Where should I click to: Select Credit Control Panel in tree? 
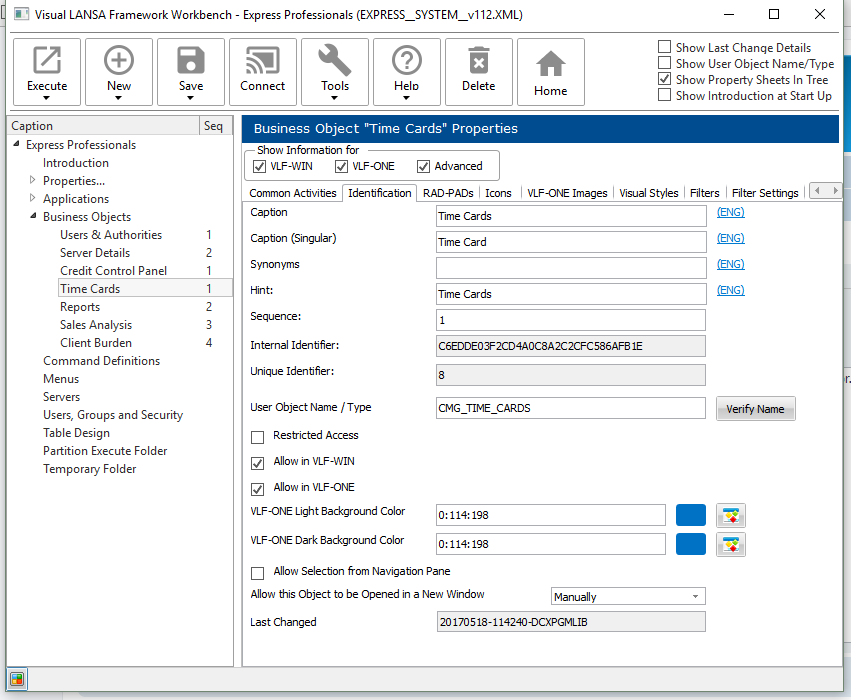[x=113, y=271]
